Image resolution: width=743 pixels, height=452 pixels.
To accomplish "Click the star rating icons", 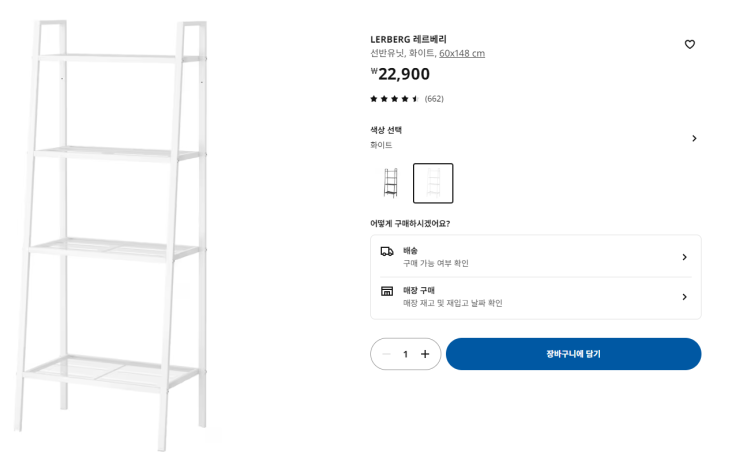I will [394, 99].
